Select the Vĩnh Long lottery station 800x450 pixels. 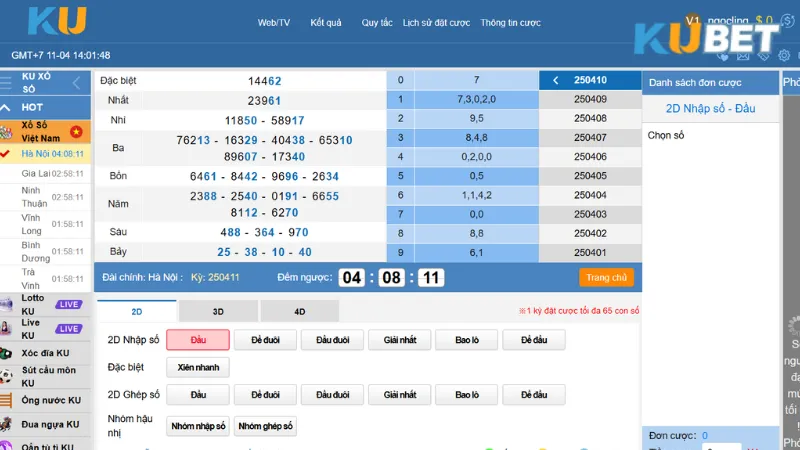(x=45, y=224)
